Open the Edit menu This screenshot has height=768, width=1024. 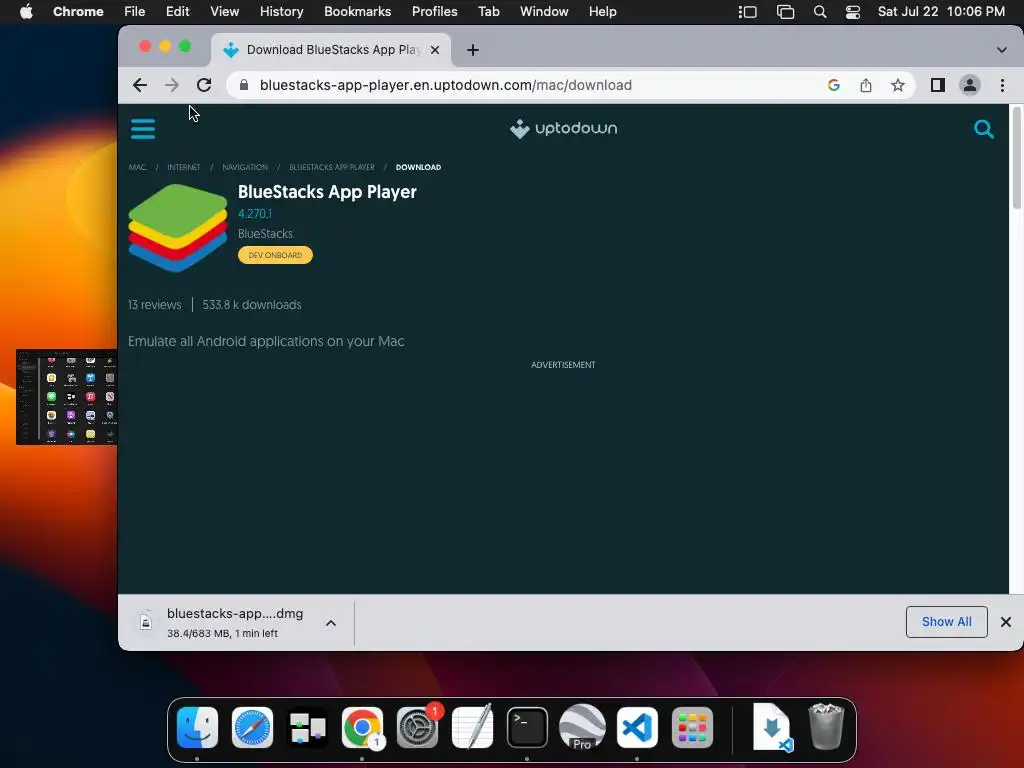(x=177, y=12)
